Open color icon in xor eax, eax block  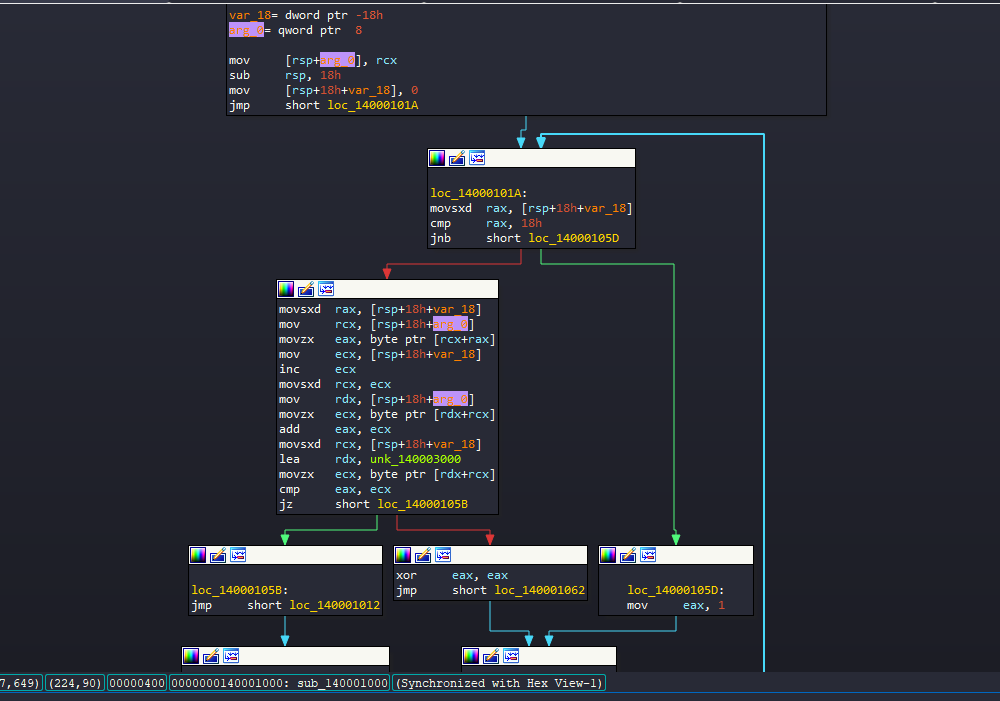(x=403, y=555)
